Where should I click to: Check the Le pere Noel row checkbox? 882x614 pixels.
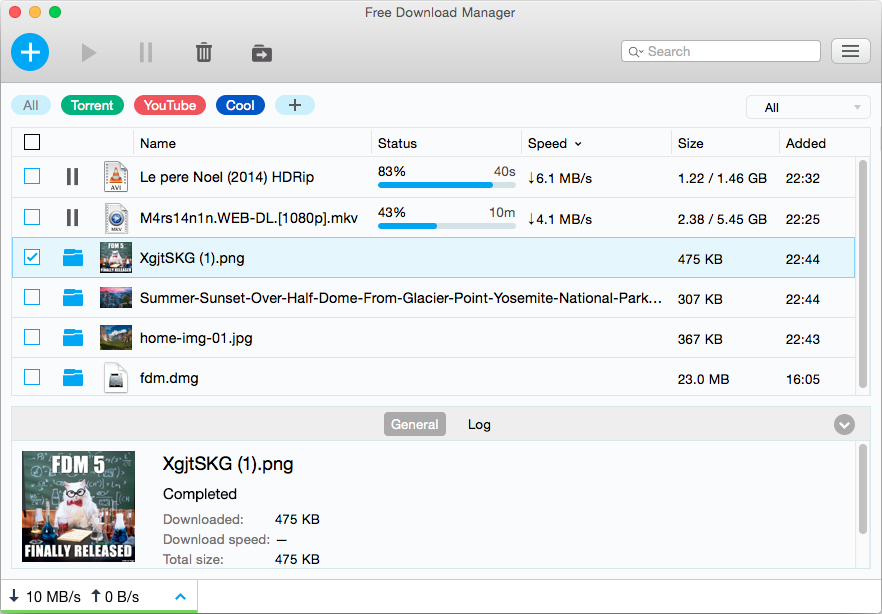click(32, 177)
